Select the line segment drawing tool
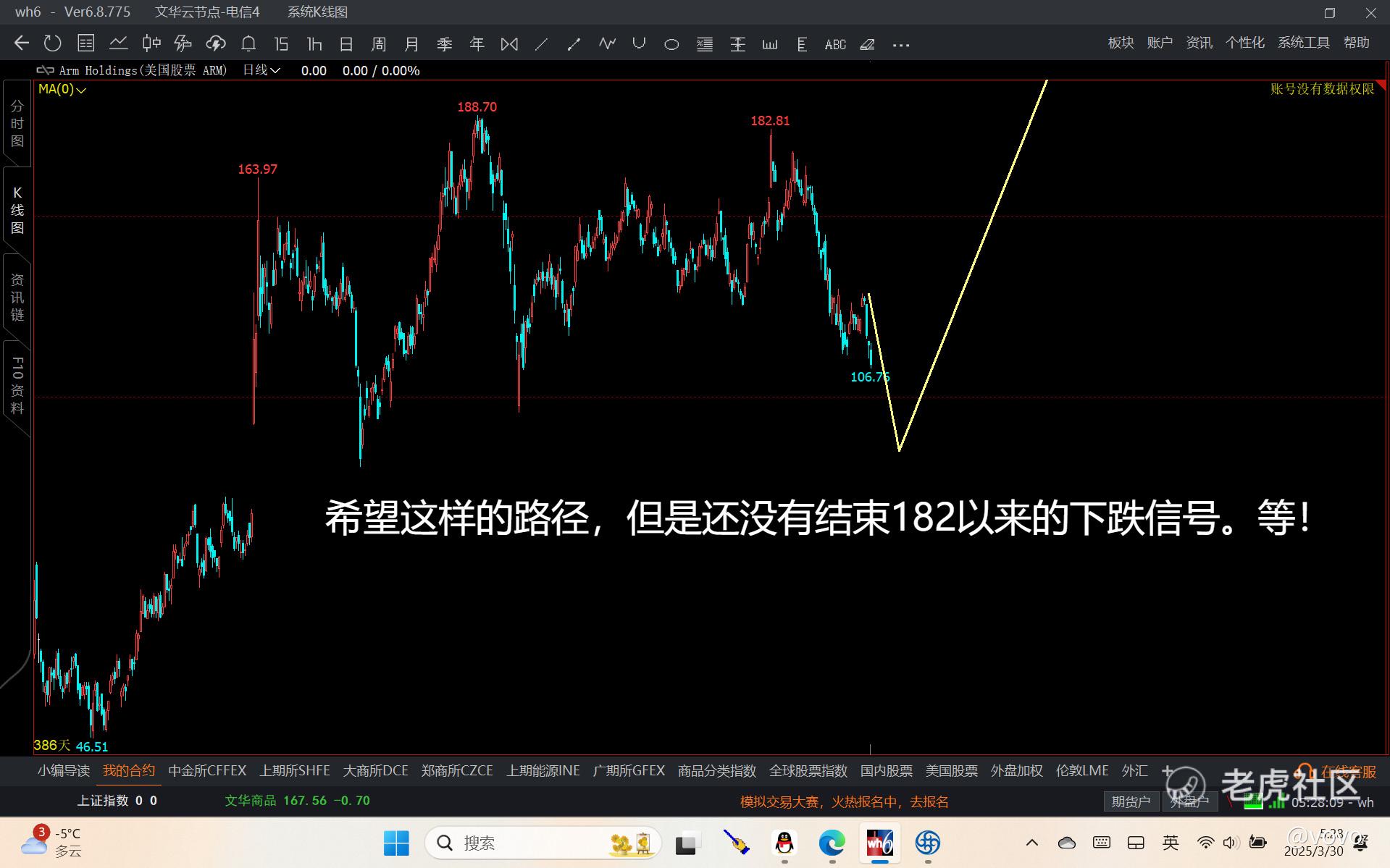The image size is (1390, 868). coord(574,44)
